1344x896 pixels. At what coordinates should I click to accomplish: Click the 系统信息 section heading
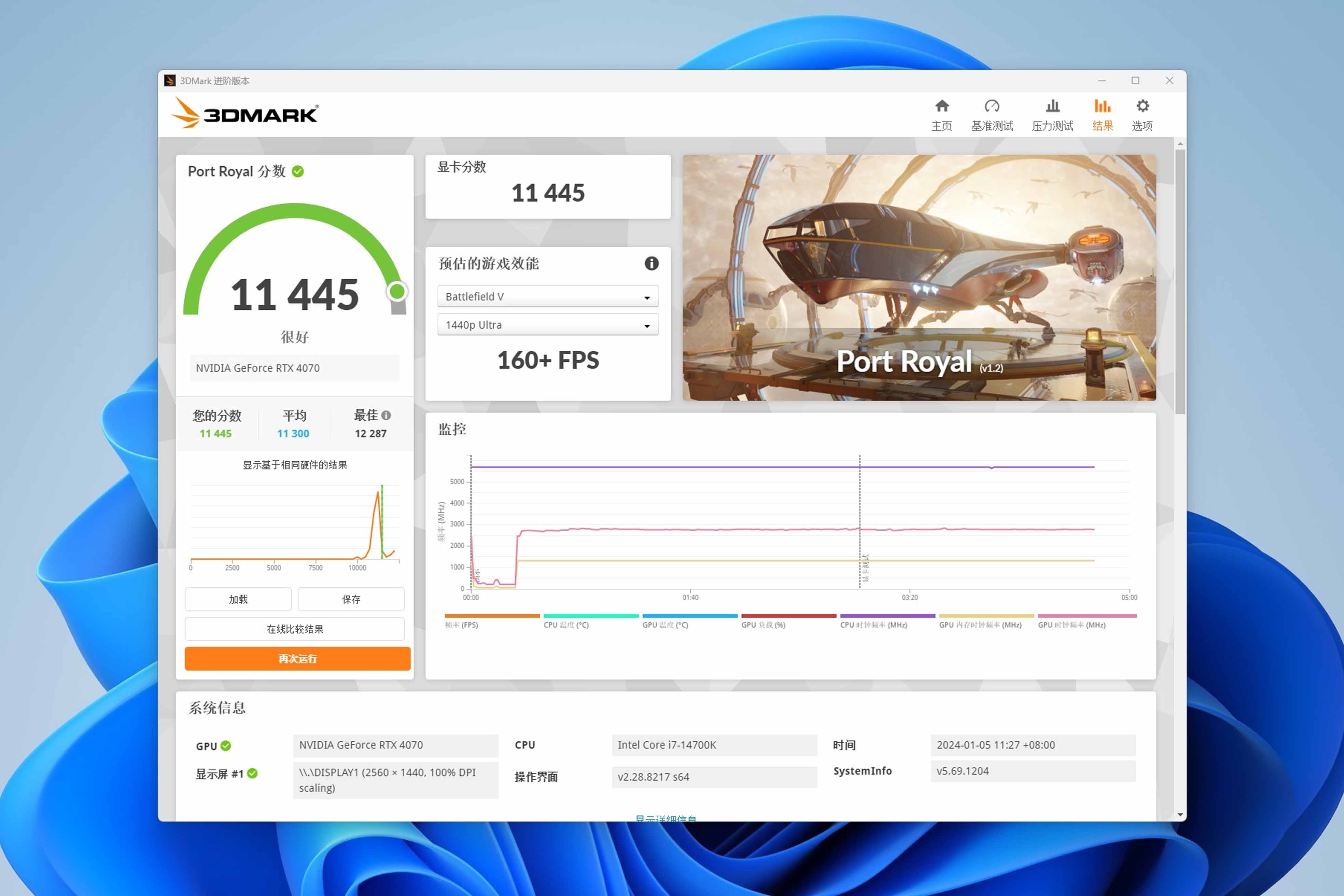pyautogui.click(x=217, y=708)
